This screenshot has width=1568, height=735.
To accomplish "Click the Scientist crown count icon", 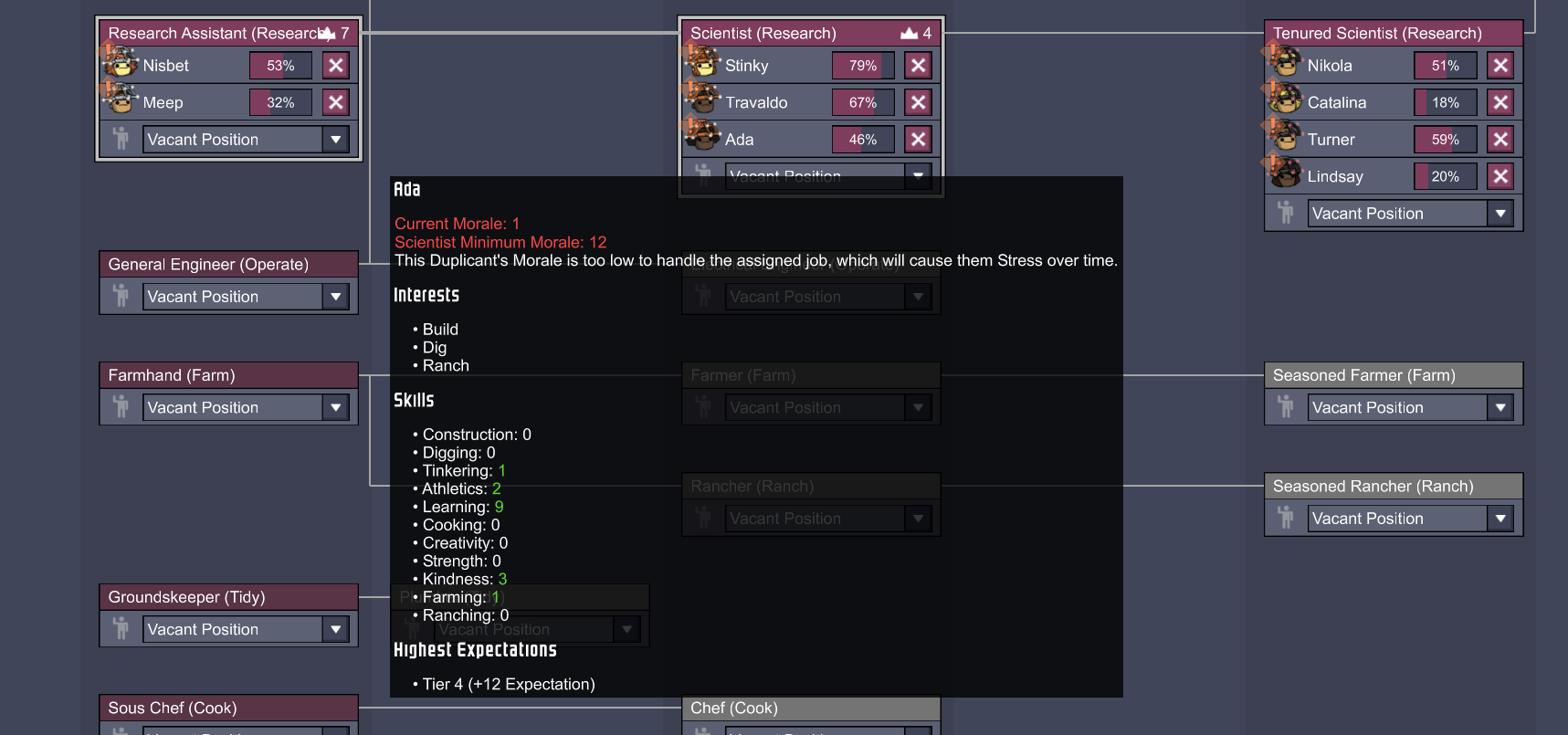I will pos(909,33).
